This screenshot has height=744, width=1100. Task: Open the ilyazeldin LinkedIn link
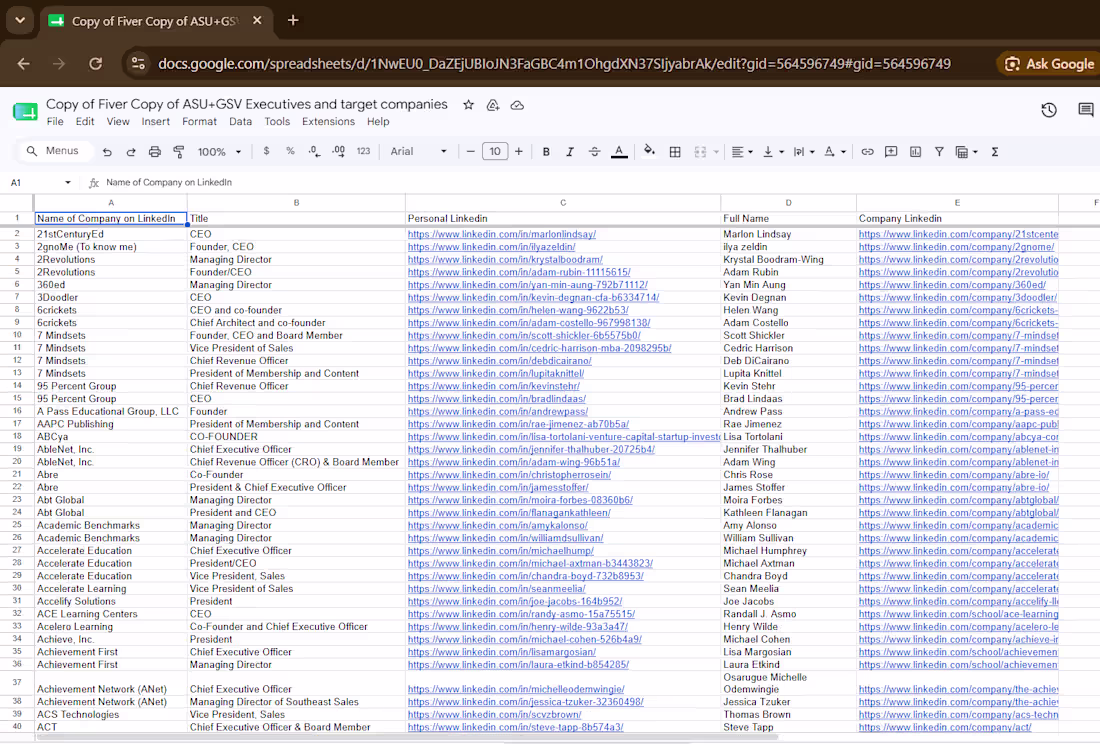[x=491, y=247]
